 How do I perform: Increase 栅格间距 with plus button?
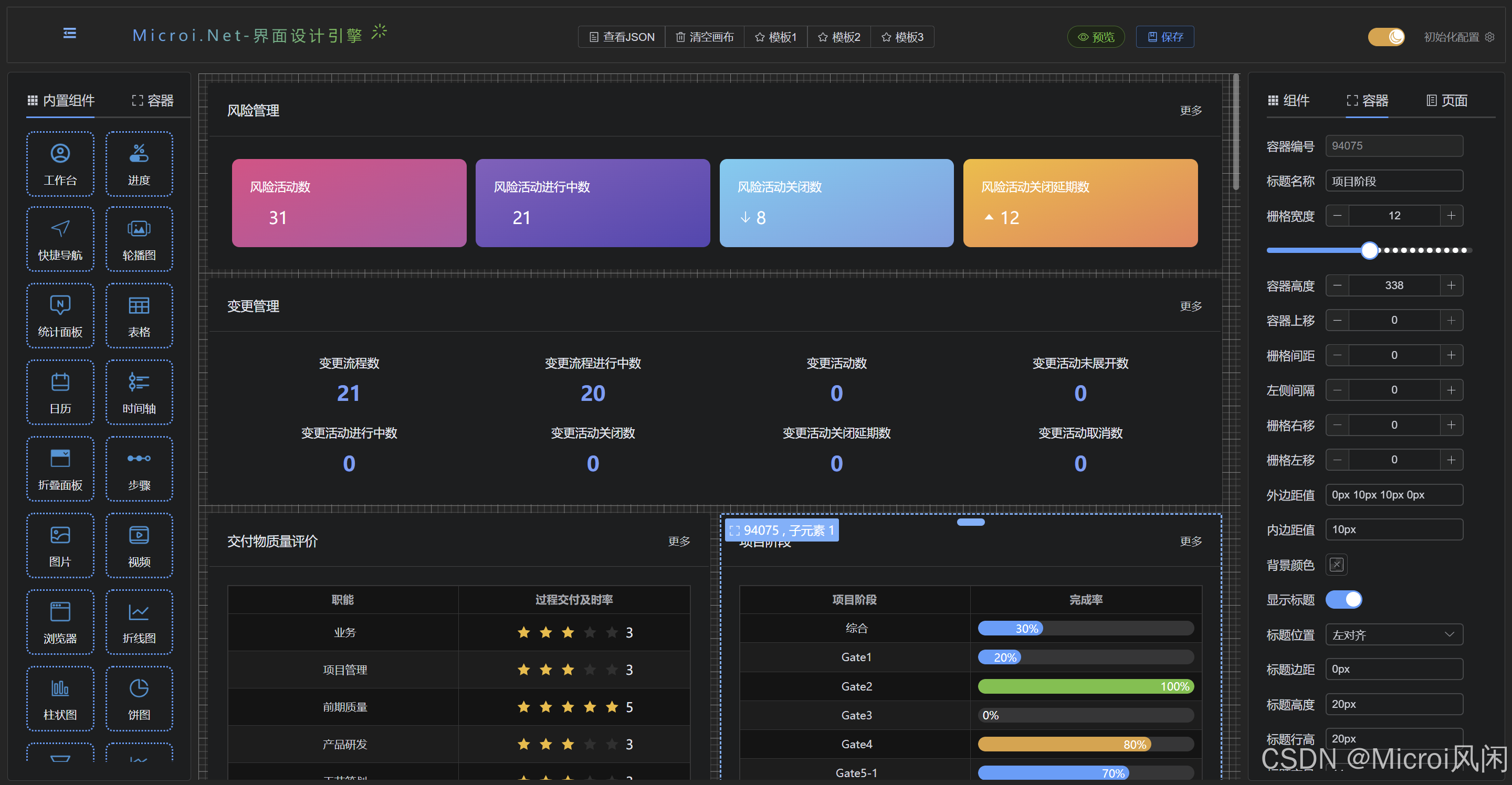[x=1451, y=356]
